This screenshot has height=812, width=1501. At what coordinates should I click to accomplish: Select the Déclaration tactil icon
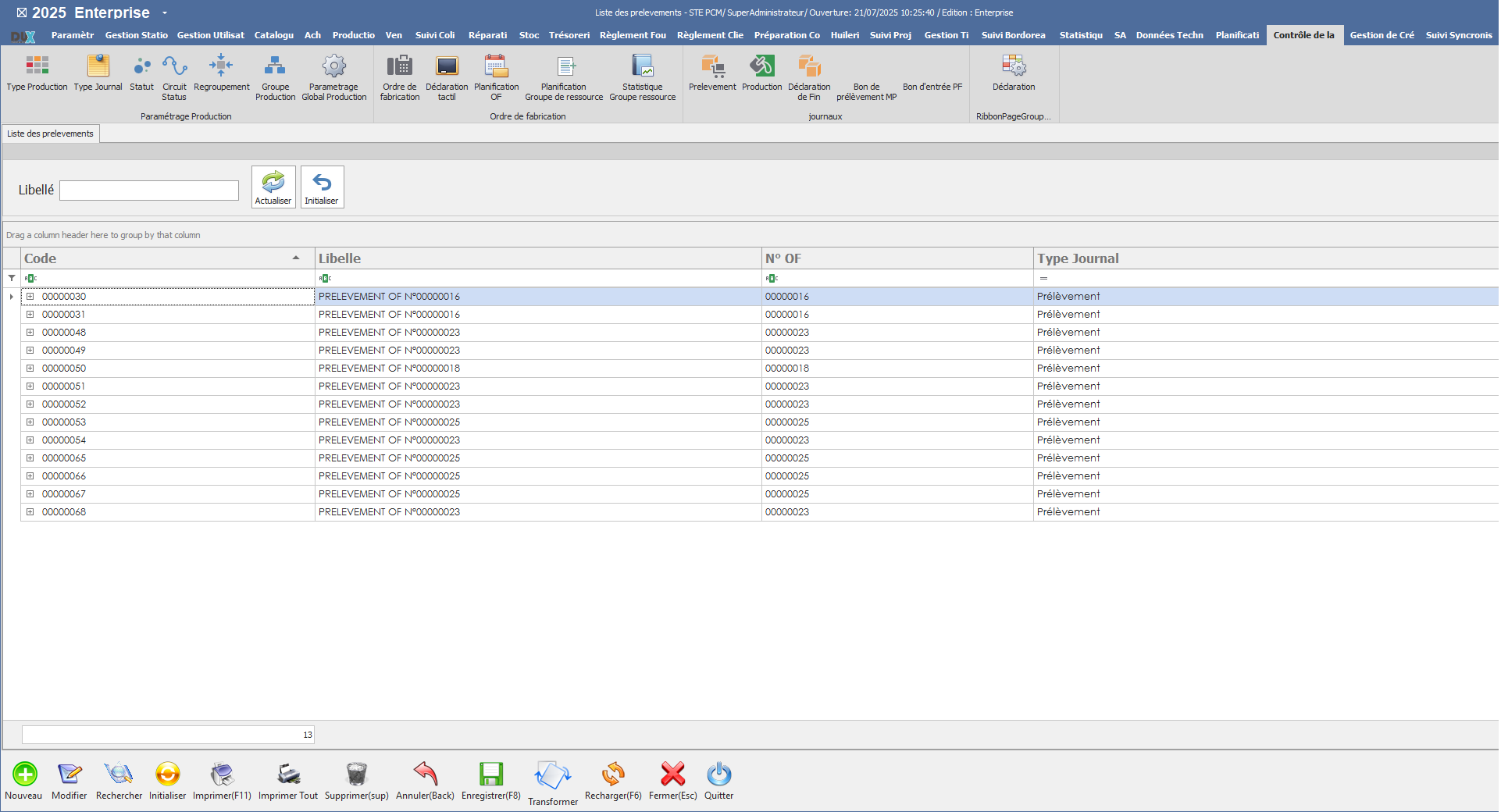point(447,66)
